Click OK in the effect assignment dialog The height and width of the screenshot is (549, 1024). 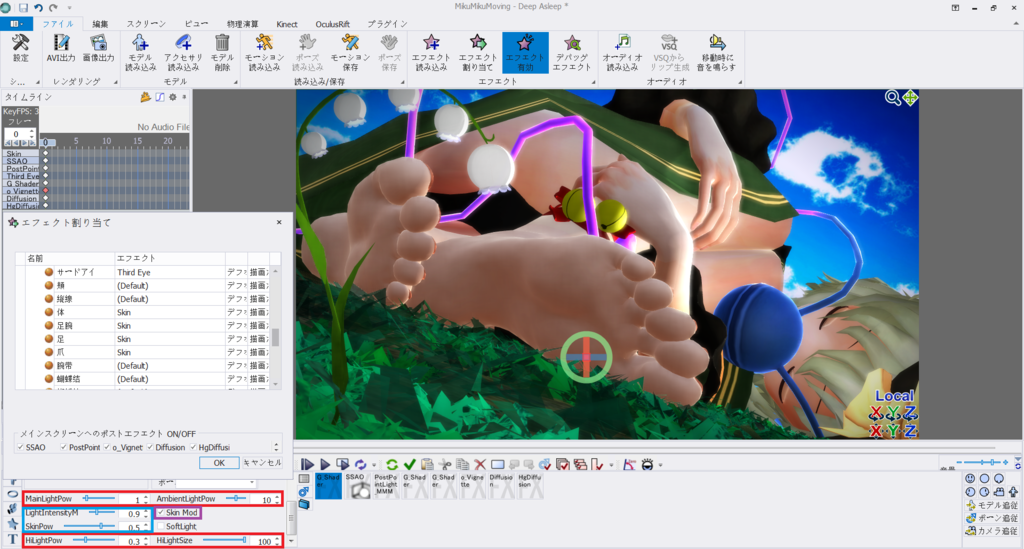click(x=218, y=463)
